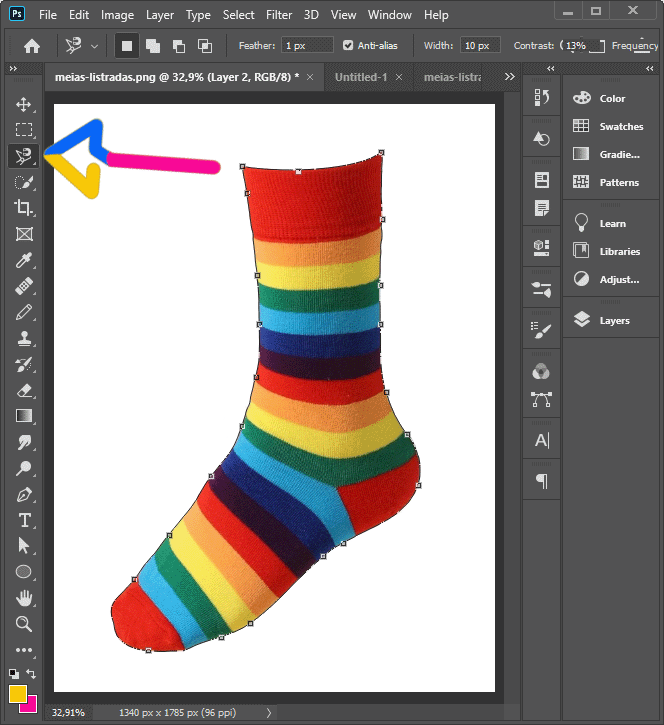
Task: Open the Edit Toolbar three-dots menu
Action: pos(24,650)
